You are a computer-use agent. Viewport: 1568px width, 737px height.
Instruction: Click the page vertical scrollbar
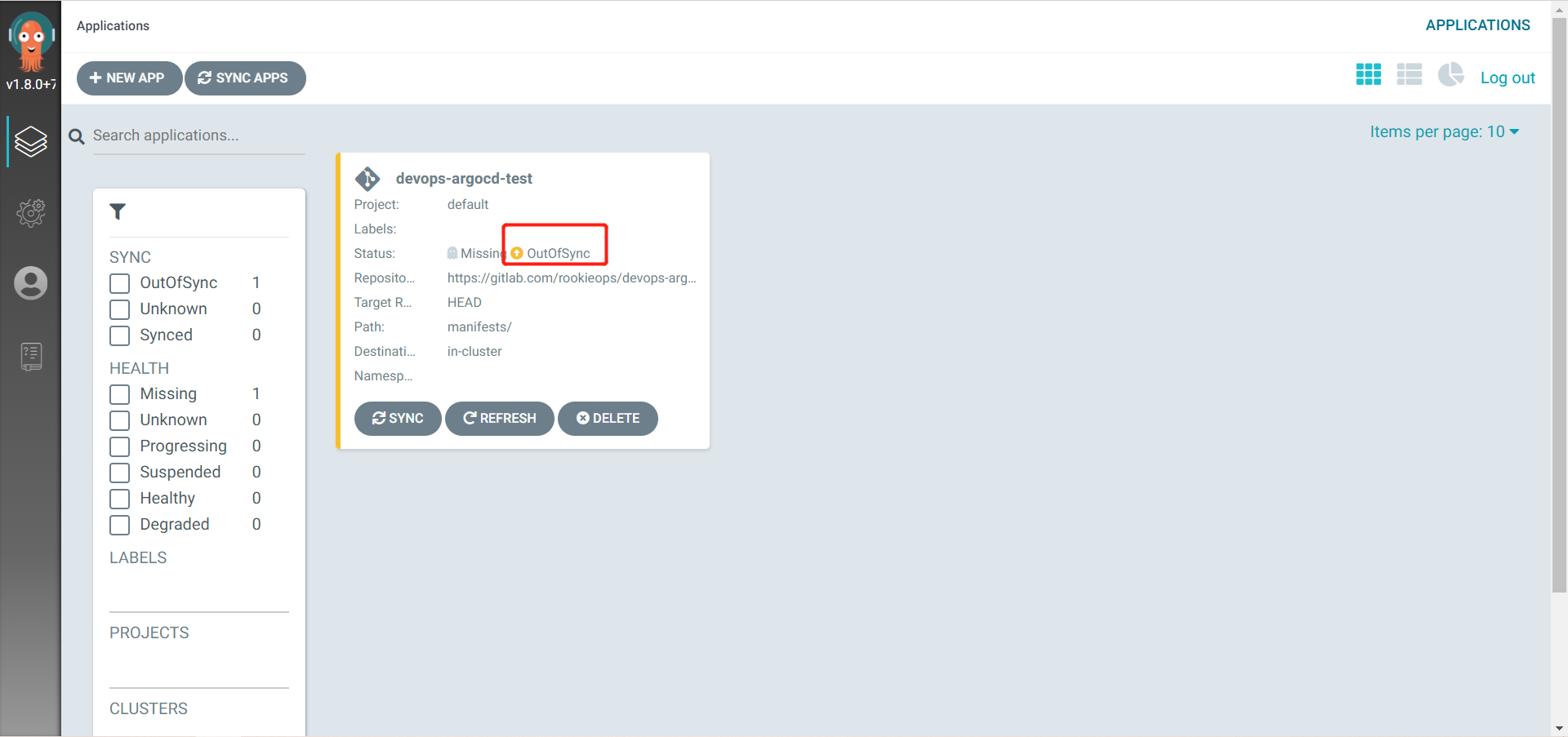pyautogui.click(x=1559, y=305)
